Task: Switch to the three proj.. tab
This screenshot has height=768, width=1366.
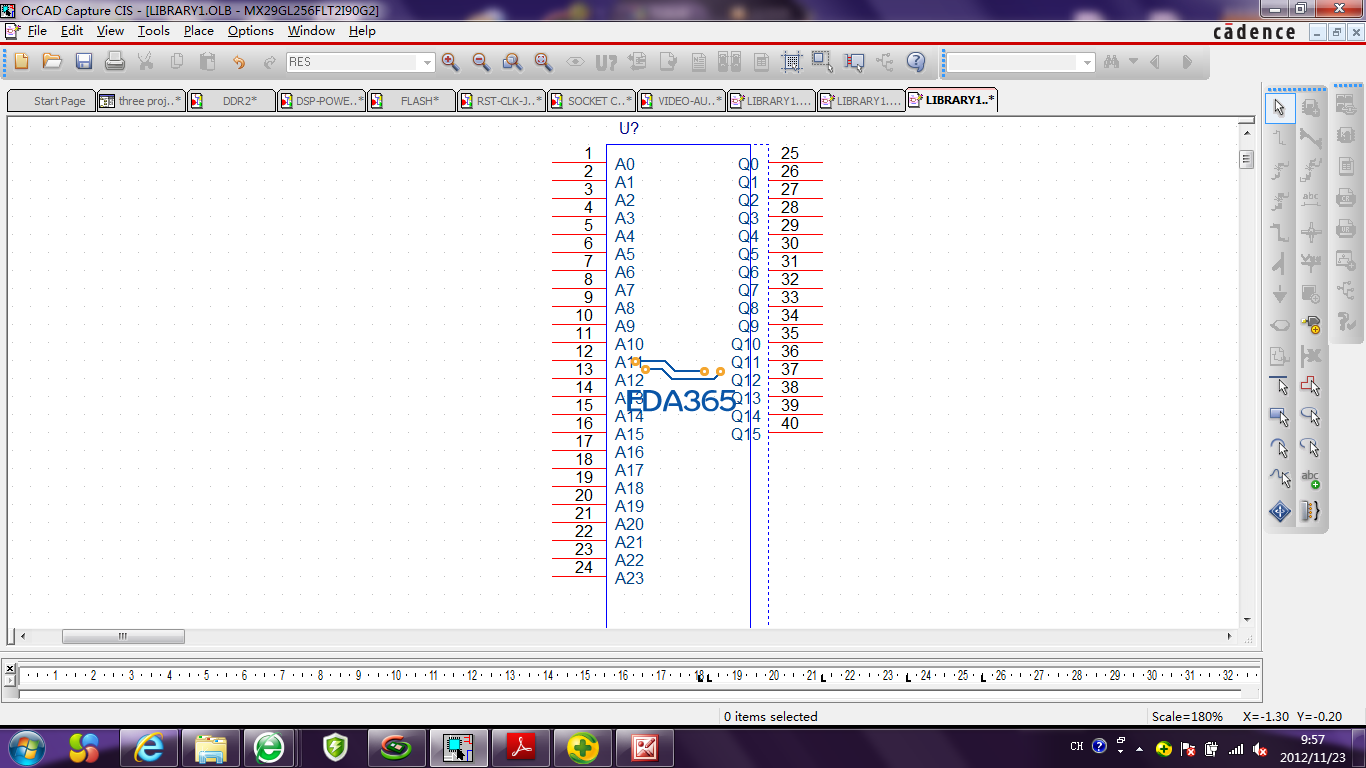Action: click(141, 101)
